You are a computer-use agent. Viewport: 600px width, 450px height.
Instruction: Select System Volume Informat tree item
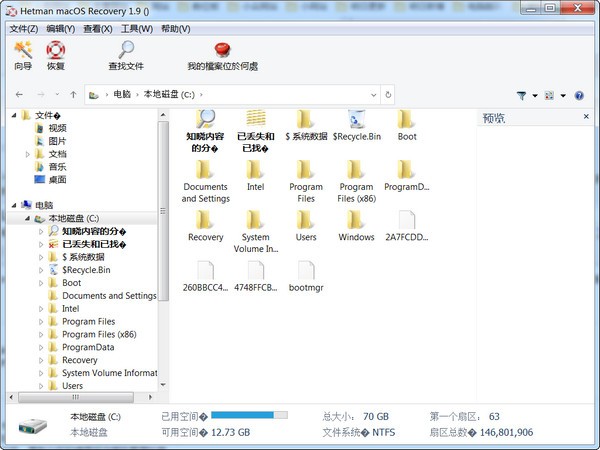[109, 373]
